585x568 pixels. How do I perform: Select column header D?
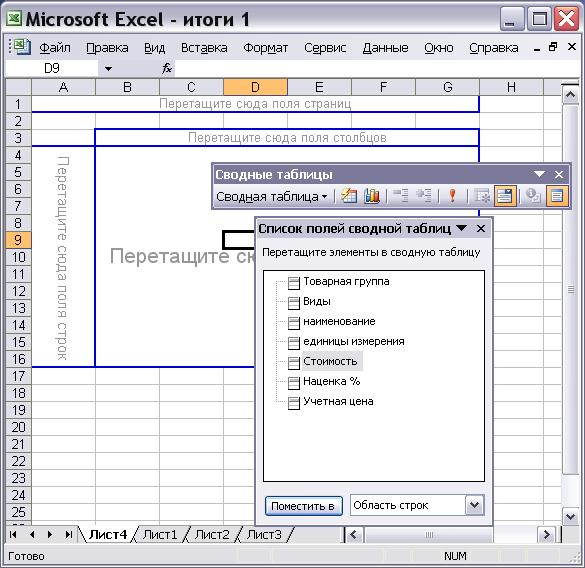(256, 87)
